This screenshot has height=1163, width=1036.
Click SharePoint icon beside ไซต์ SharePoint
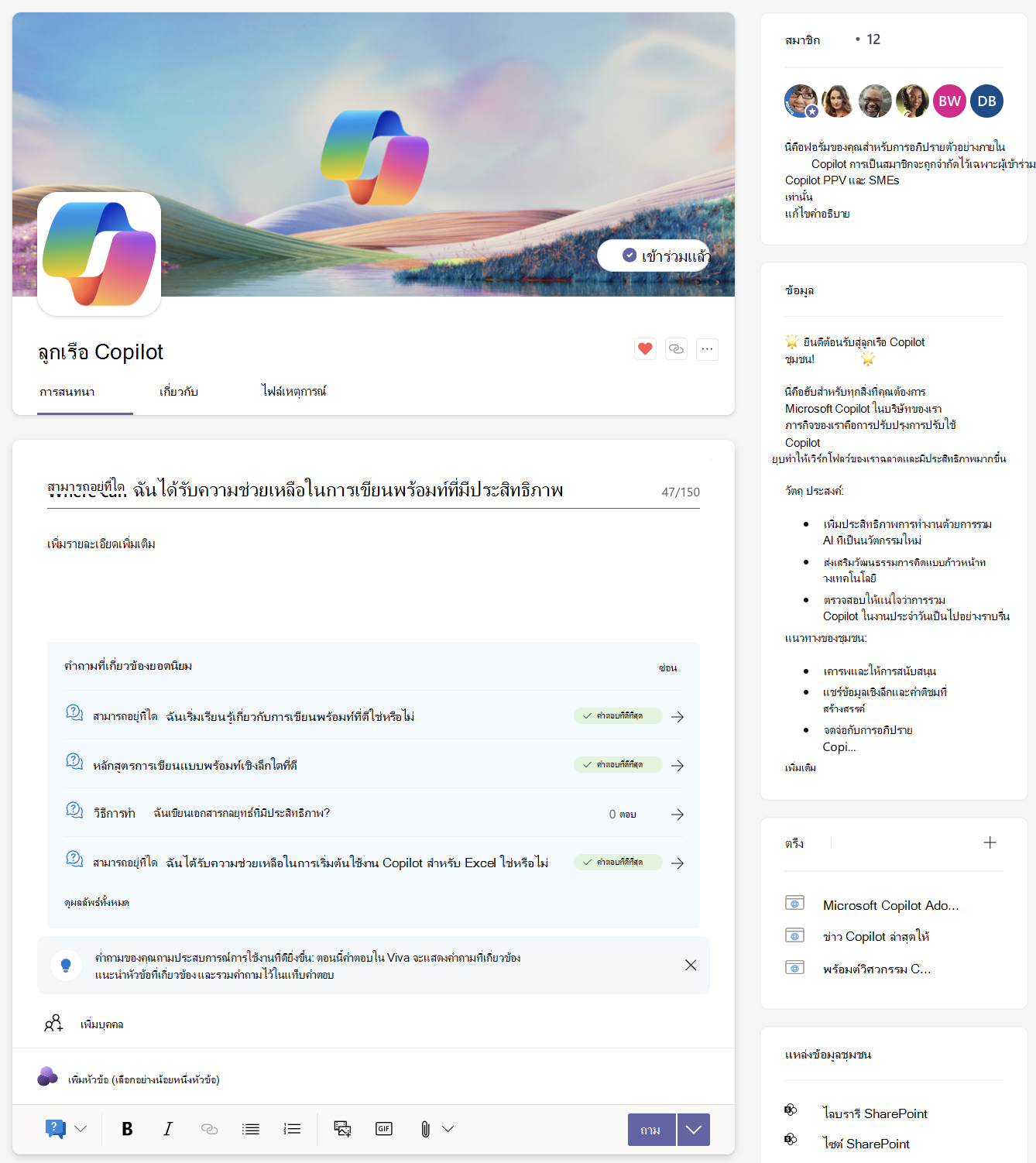click(791, 1139)
